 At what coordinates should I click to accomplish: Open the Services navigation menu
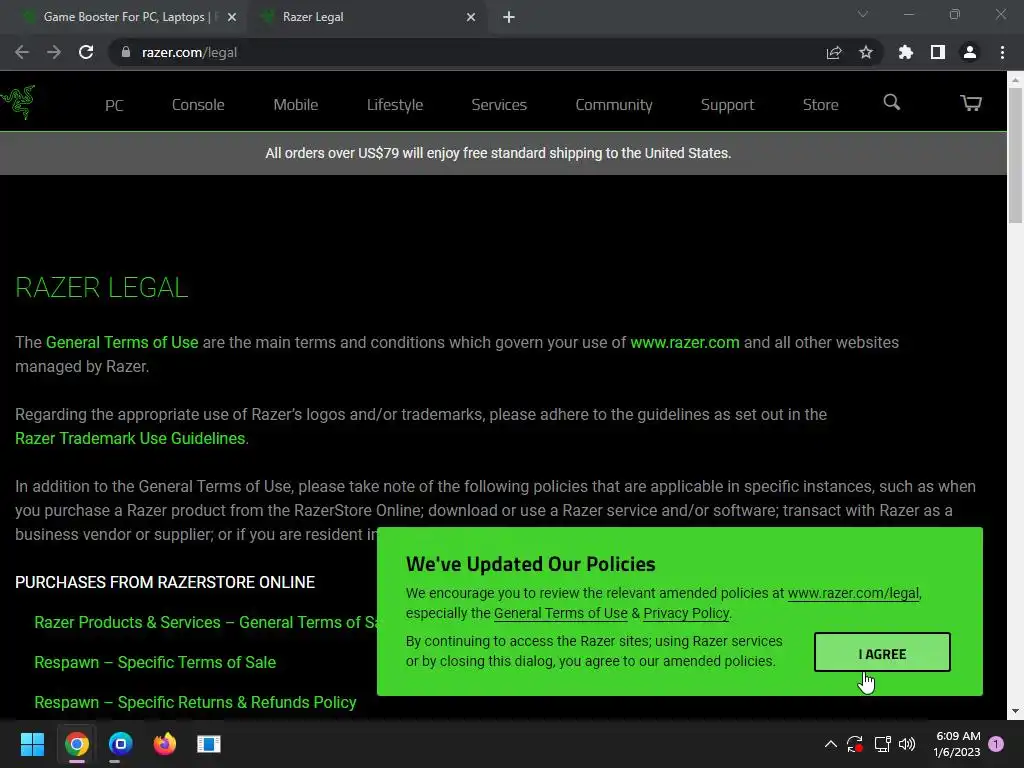(499, 104)
